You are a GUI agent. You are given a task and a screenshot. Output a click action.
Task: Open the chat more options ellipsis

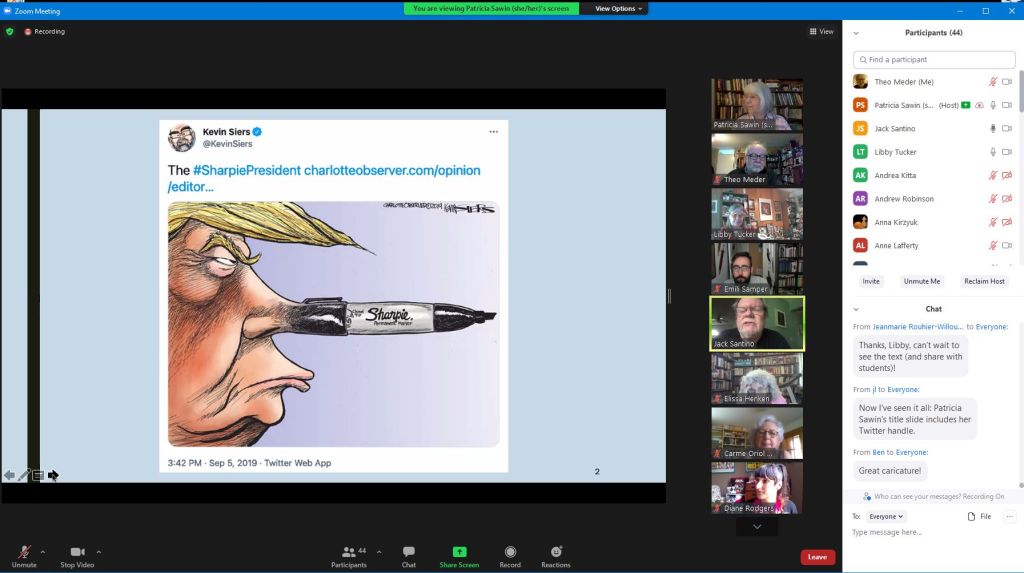click(1009, 516)
